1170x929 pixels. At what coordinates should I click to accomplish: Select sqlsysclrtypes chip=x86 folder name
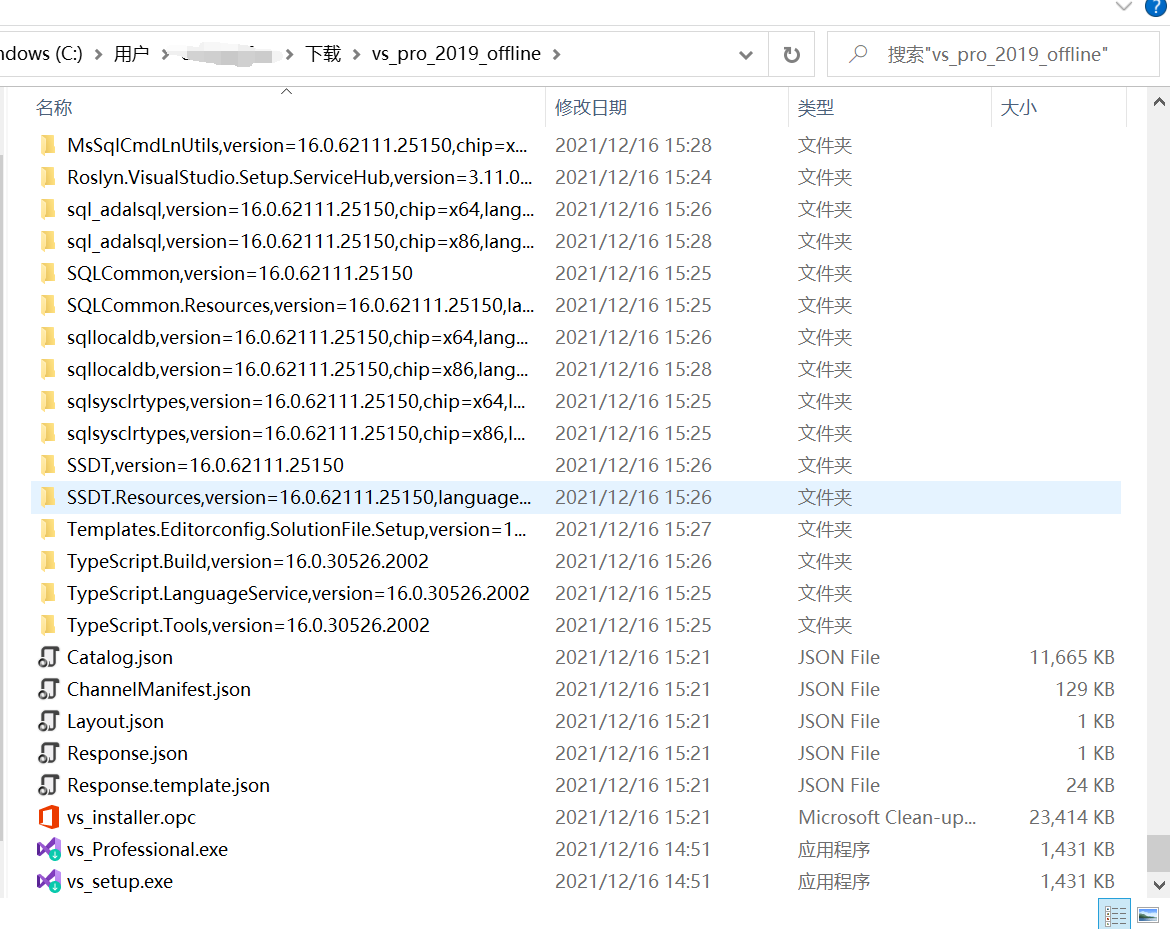295,434
